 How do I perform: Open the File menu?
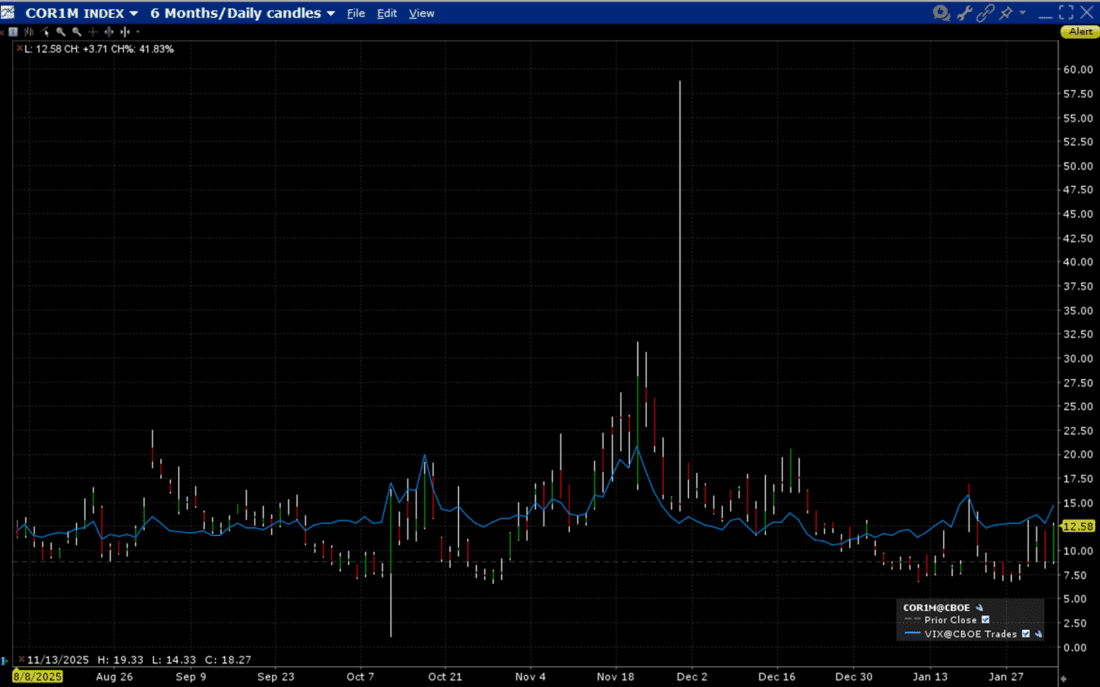pyautogui.click(x=355, y=14)
